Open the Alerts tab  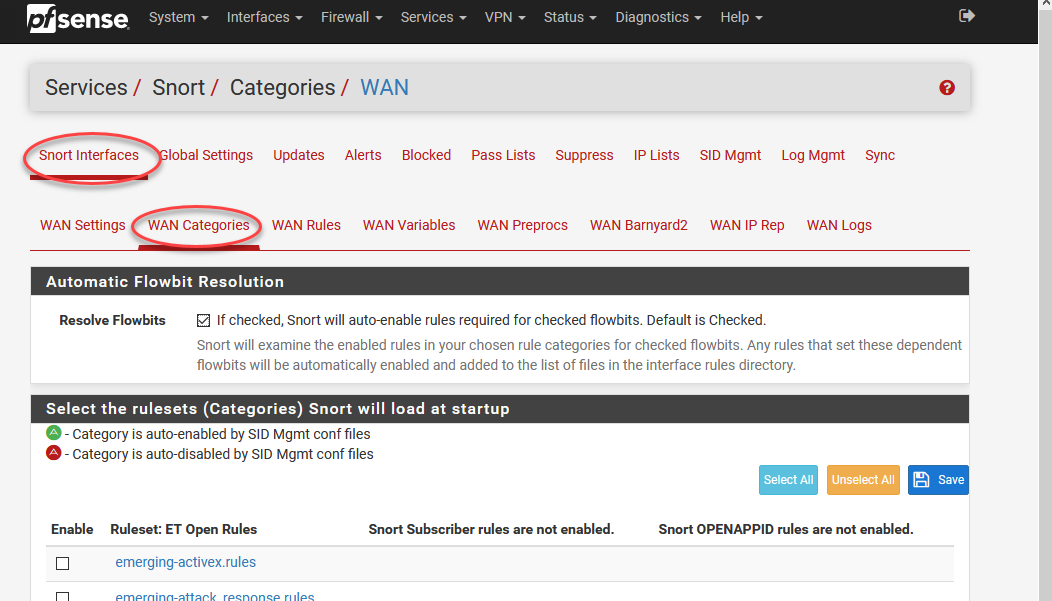[363, 156]
